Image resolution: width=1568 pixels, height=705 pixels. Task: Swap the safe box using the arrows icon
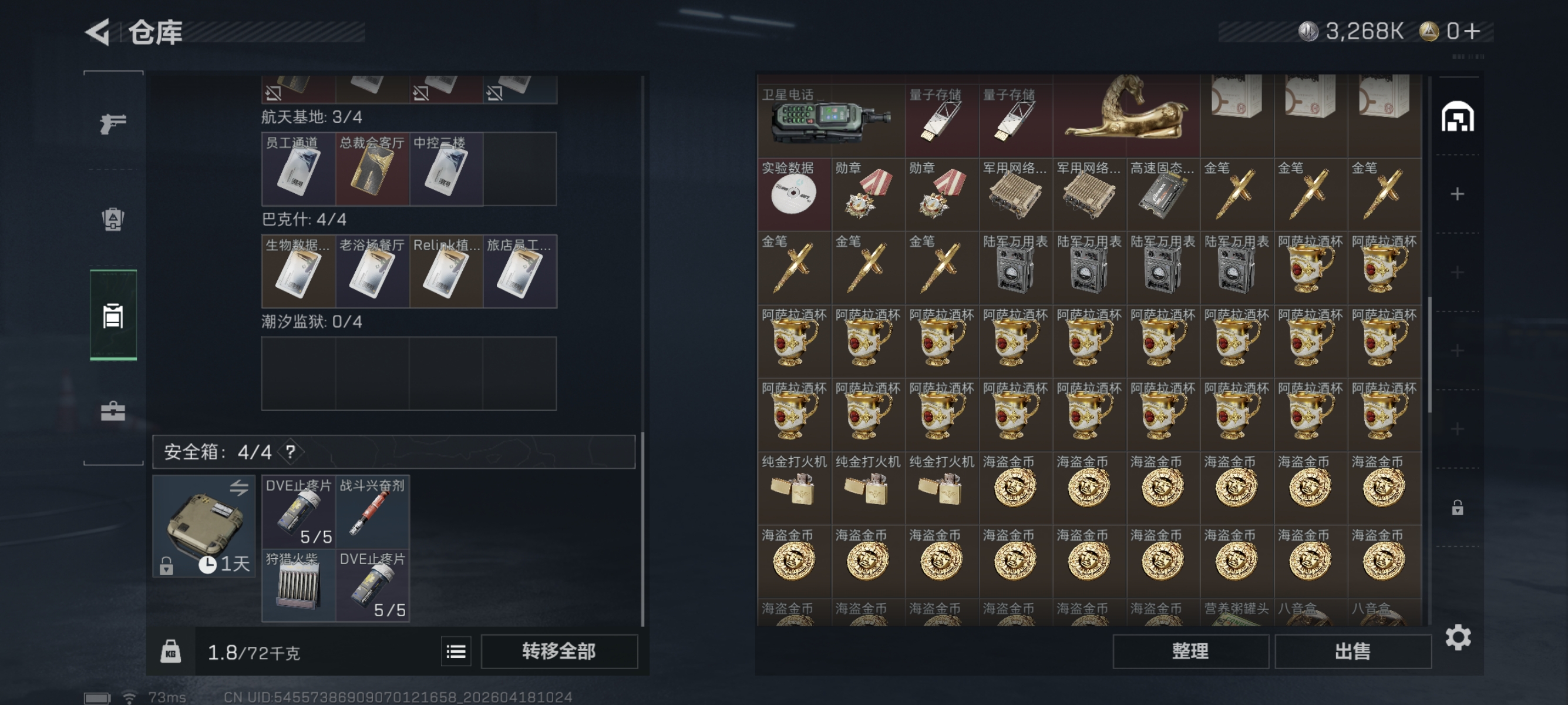click(x=239, y=487)
